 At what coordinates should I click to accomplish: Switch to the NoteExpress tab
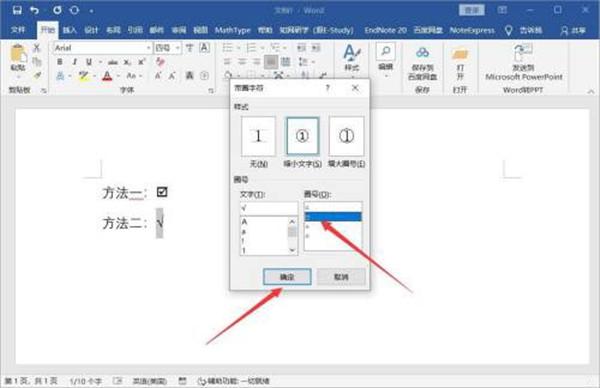pyautogui.click(x=472, y=30)
